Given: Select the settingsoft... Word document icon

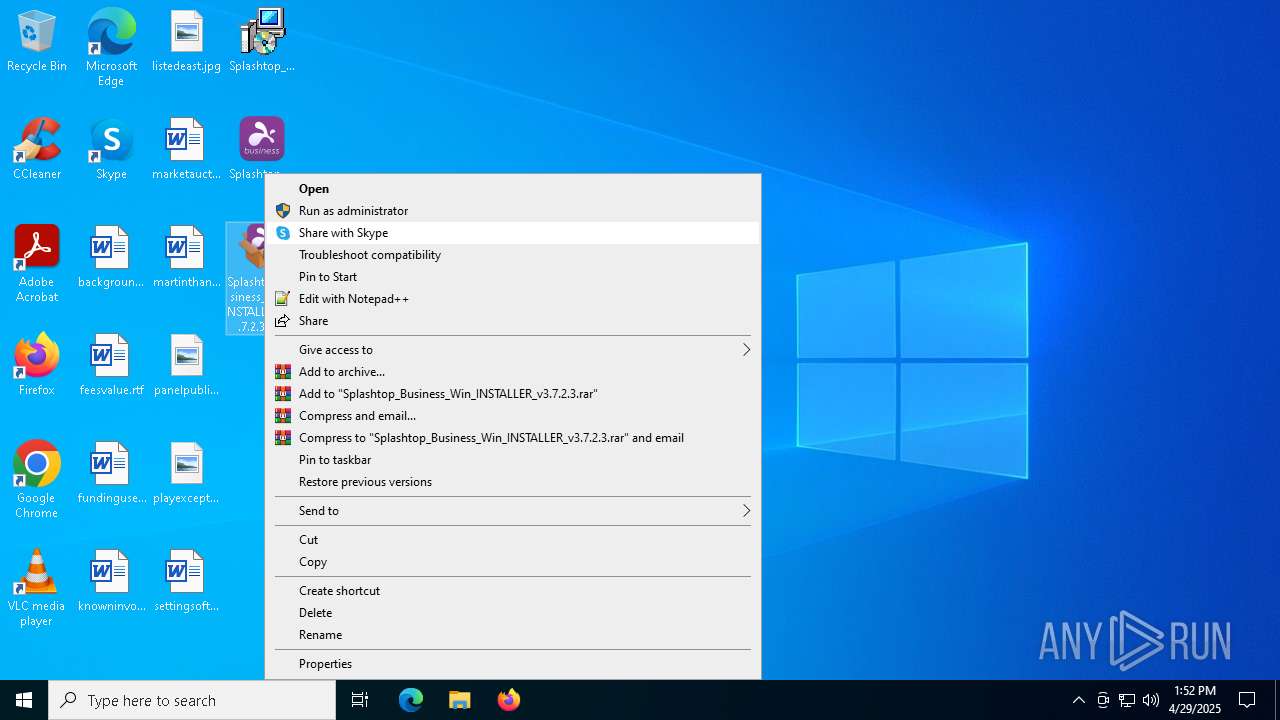Looking at the screenshot, I should (x=186, y=582).
